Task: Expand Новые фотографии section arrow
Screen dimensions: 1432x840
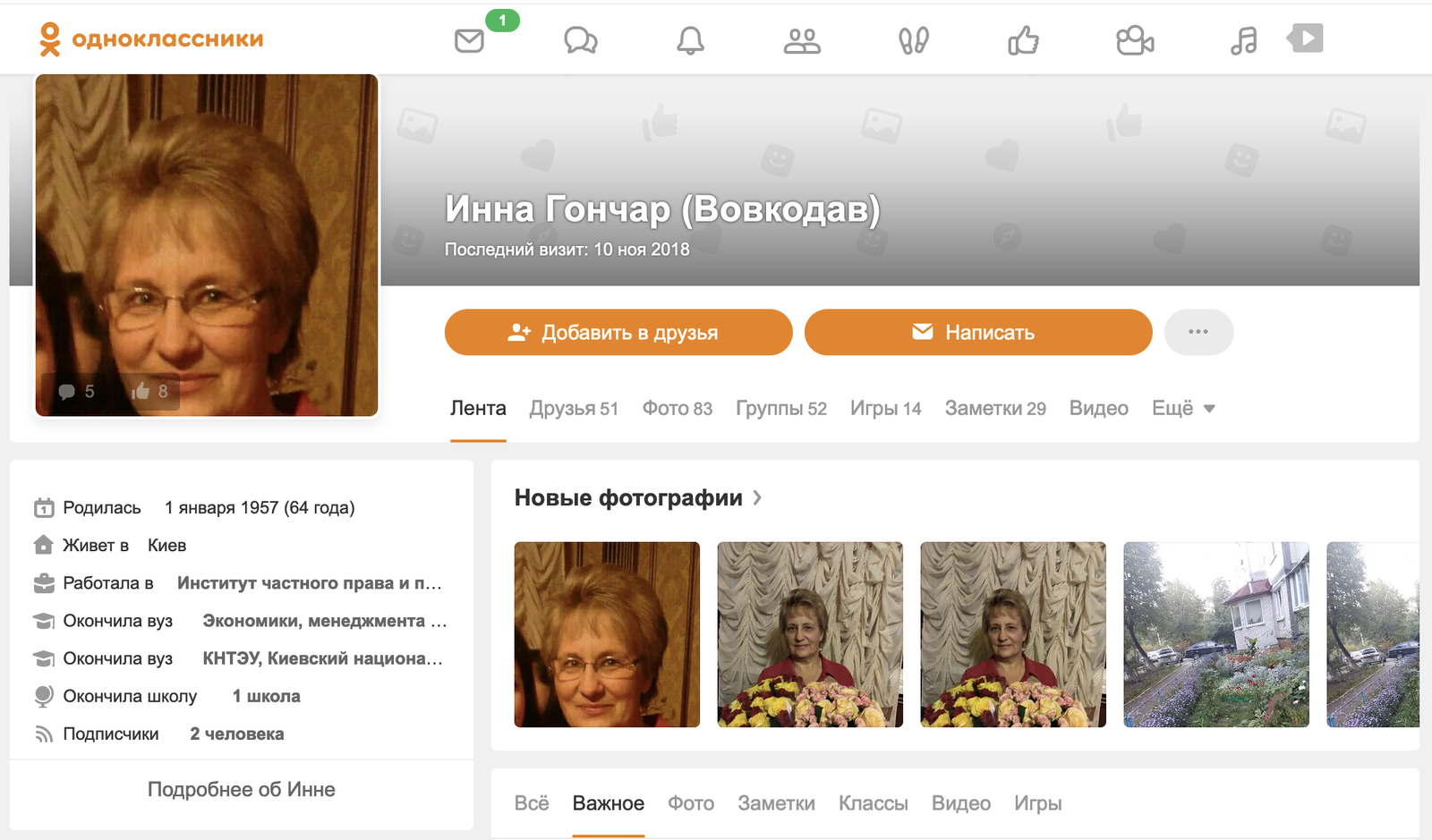Action: [x=757, y=498]
